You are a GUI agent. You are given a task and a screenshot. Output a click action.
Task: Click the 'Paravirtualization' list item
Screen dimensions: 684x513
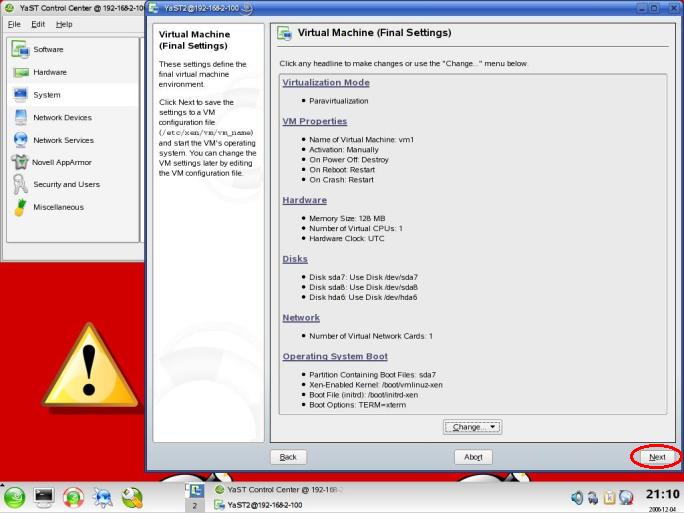339,101
